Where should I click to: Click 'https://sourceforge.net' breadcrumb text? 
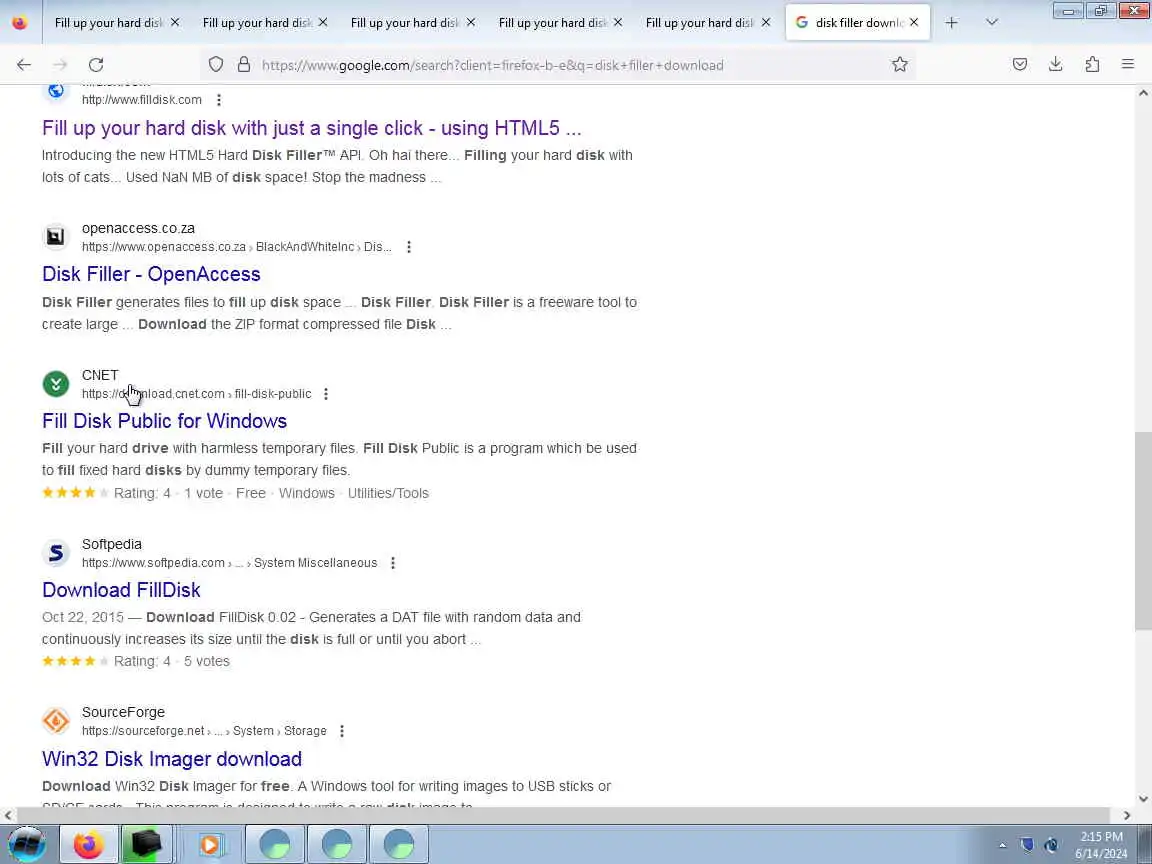[x=143, y=731]
